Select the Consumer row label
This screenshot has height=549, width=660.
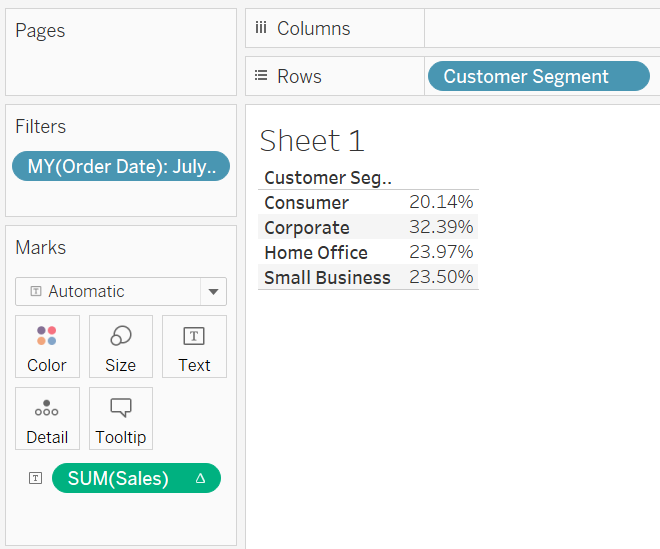[x=306, y=203]
